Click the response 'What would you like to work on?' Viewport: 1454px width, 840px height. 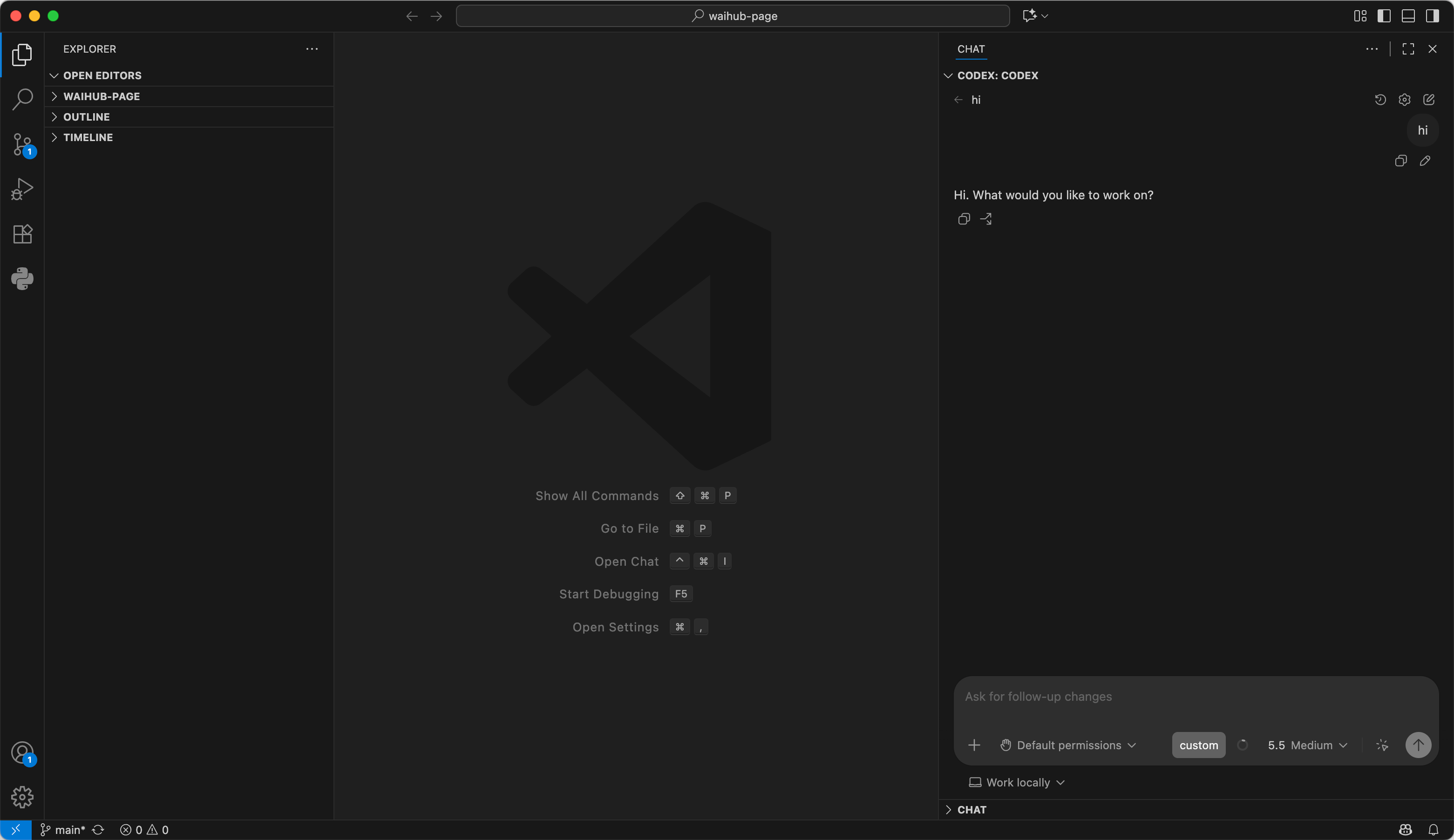[1063, 195]
